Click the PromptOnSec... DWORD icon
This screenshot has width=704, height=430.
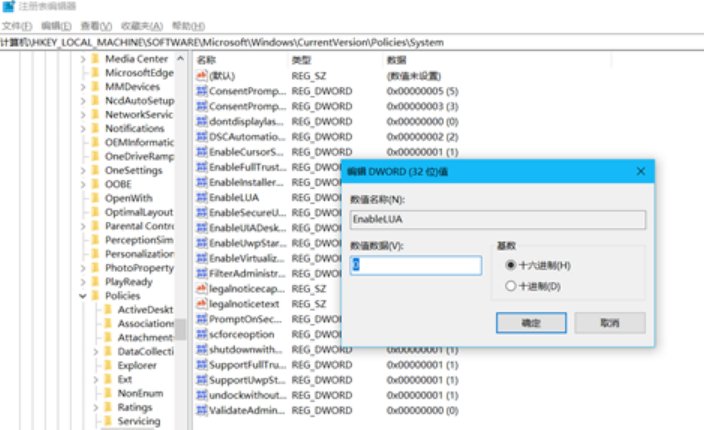(202, 319)
